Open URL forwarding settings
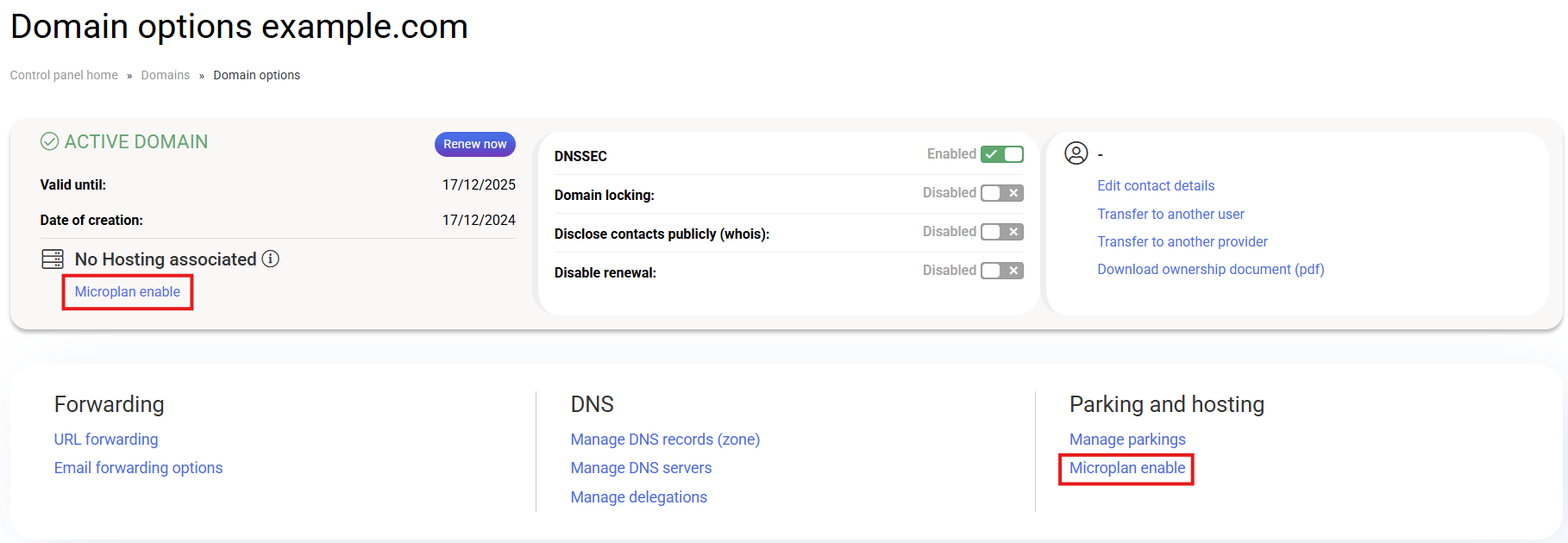Image resolution: width=1568 pixels, height=543 pixels. click(106, 440)
